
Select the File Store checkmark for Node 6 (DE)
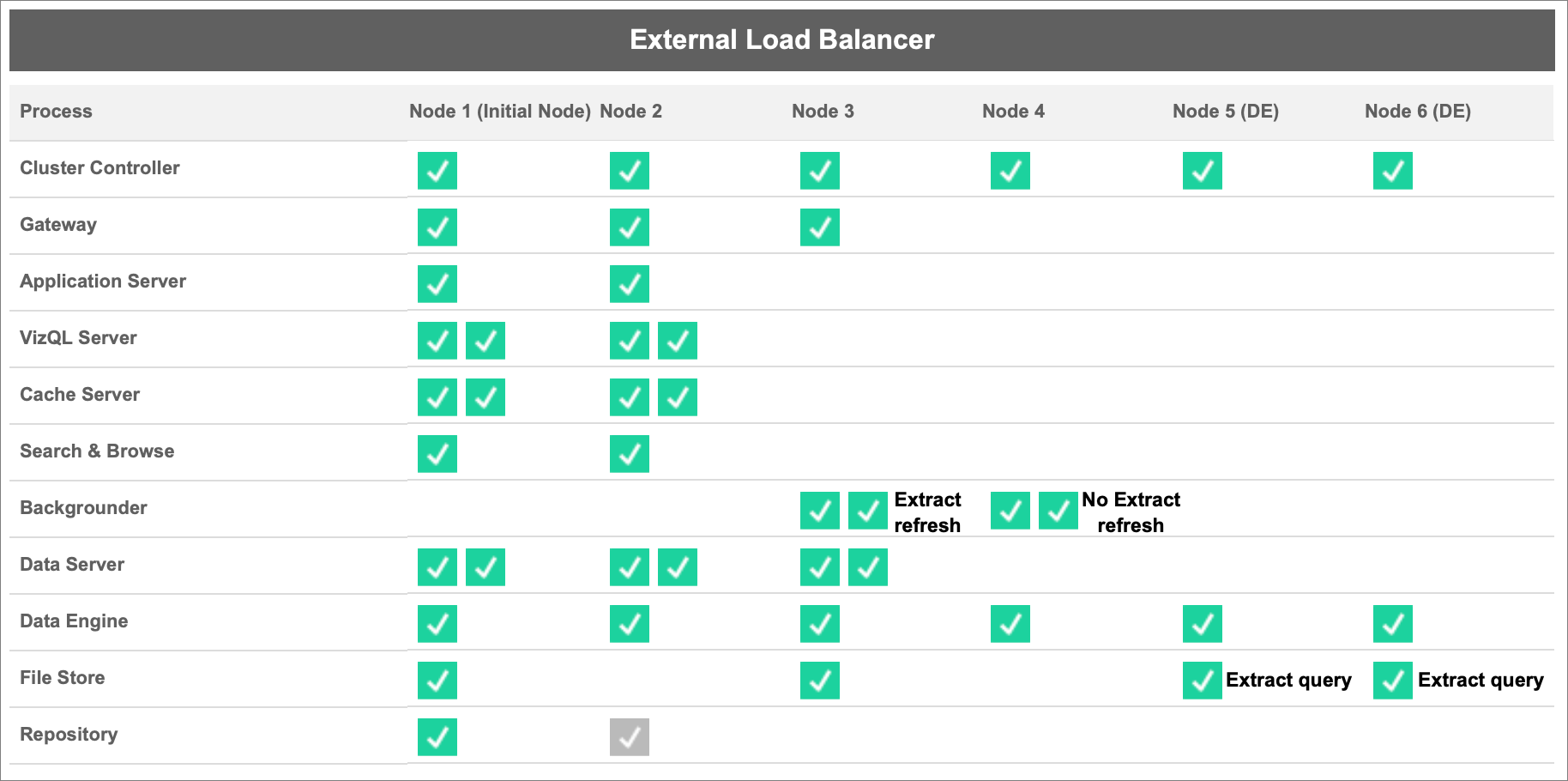[1393, 681]
